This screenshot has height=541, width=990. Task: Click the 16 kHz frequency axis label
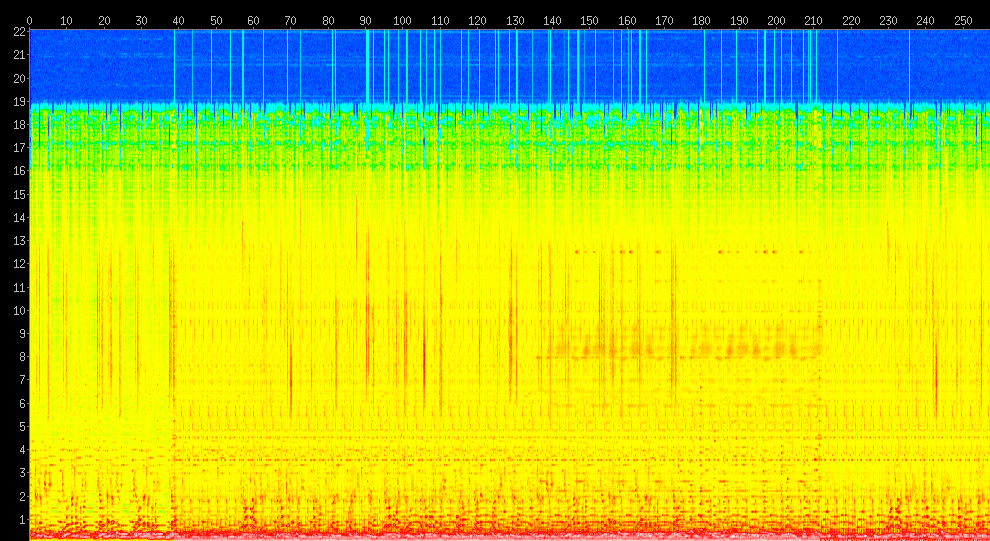click(18, 171)
